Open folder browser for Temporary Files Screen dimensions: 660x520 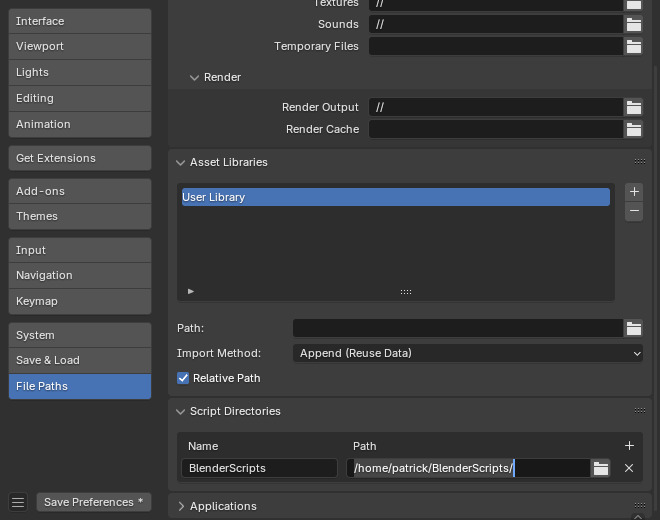point(633,46)
